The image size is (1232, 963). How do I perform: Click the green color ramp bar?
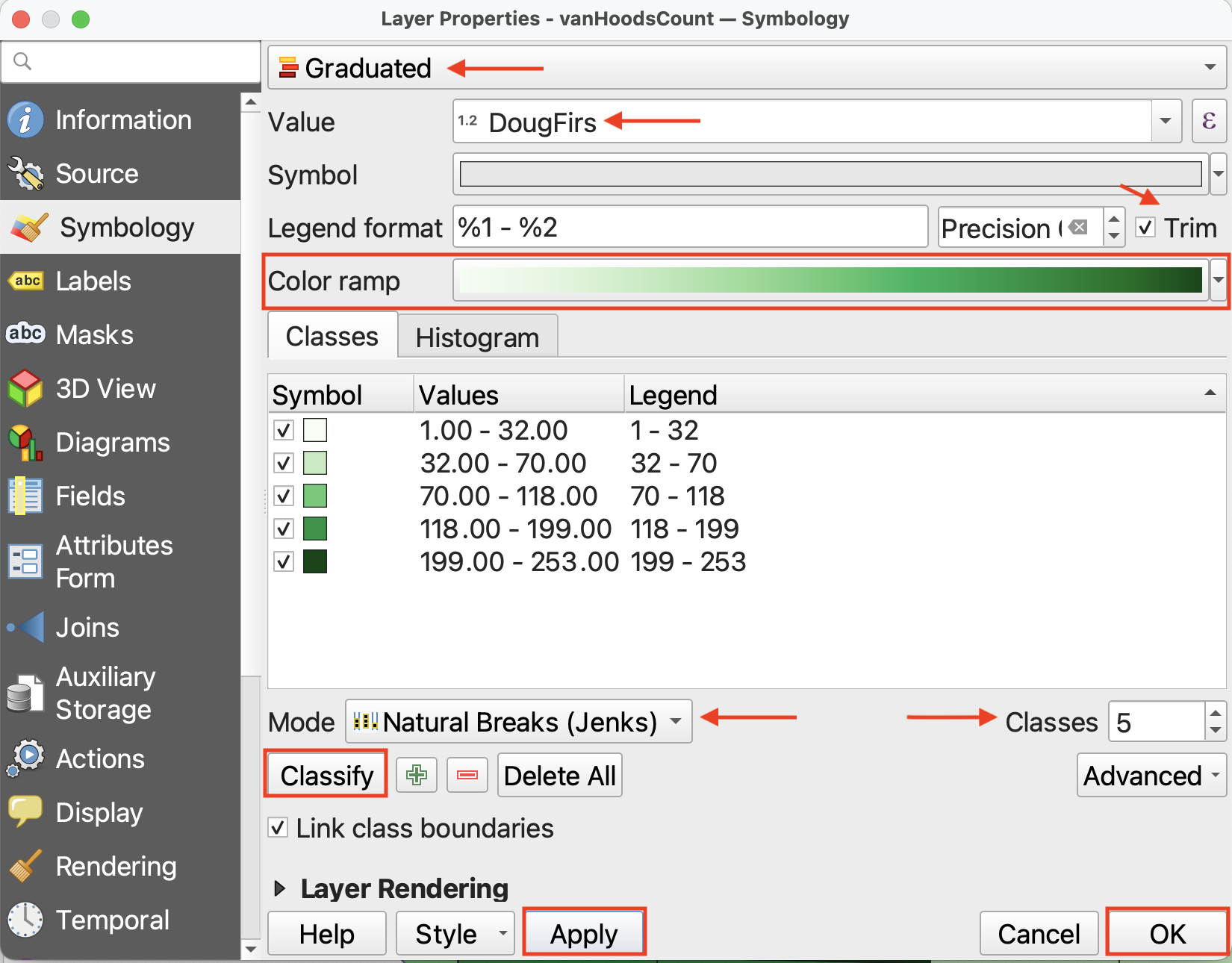pos(830,281)
